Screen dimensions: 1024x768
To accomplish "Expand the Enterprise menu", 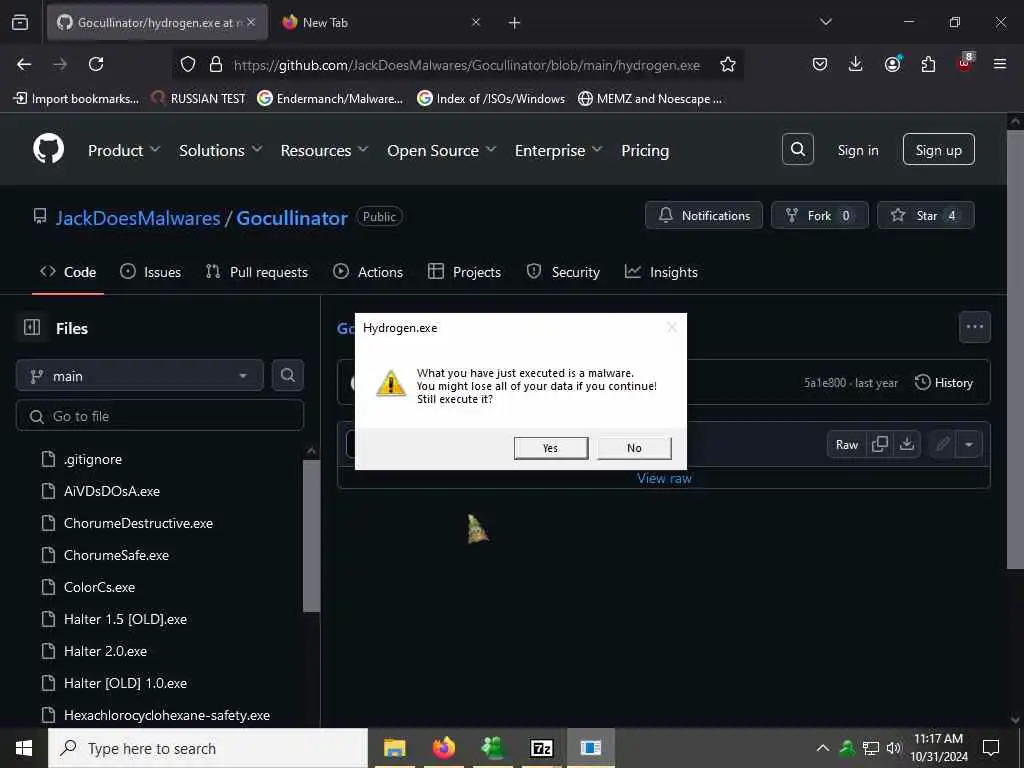I will coord(558,151).
